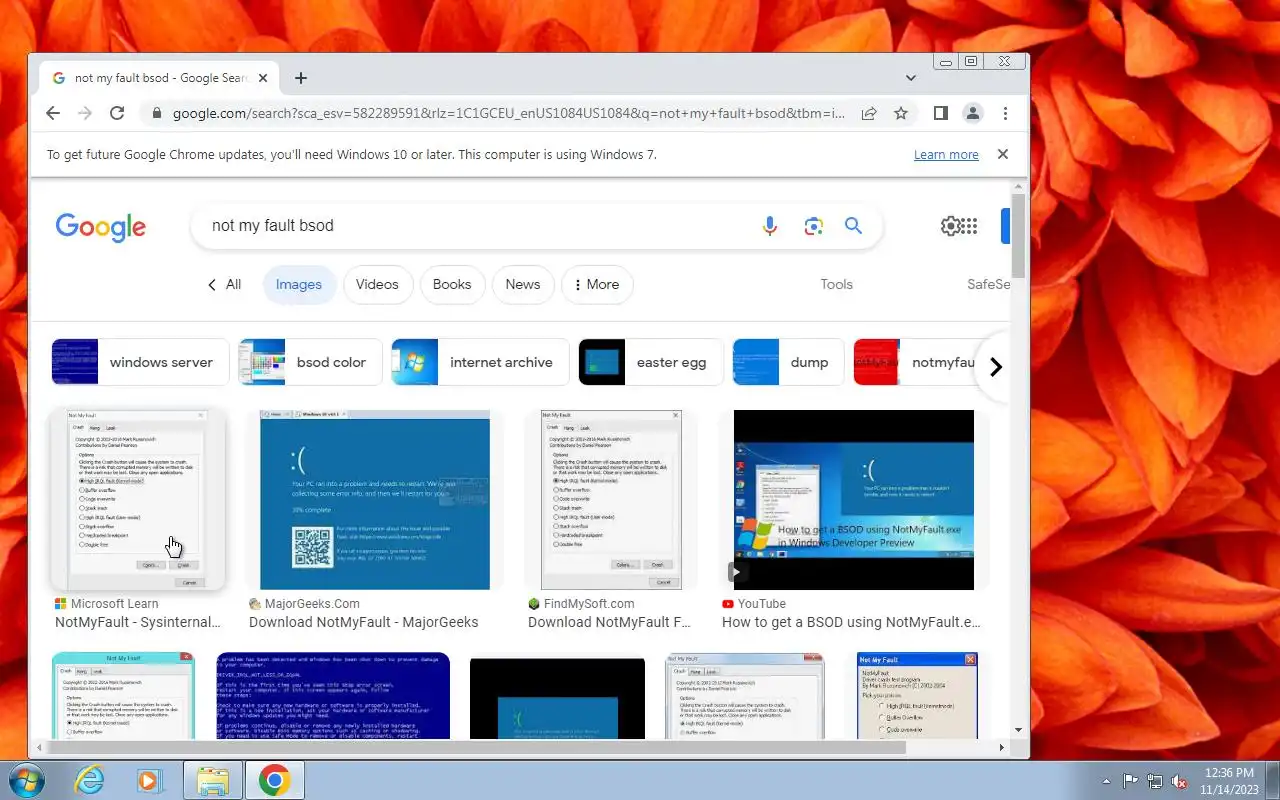Expand the More search filters dropdown
This screenshot has height=800, width=1280.
[597, 284]
